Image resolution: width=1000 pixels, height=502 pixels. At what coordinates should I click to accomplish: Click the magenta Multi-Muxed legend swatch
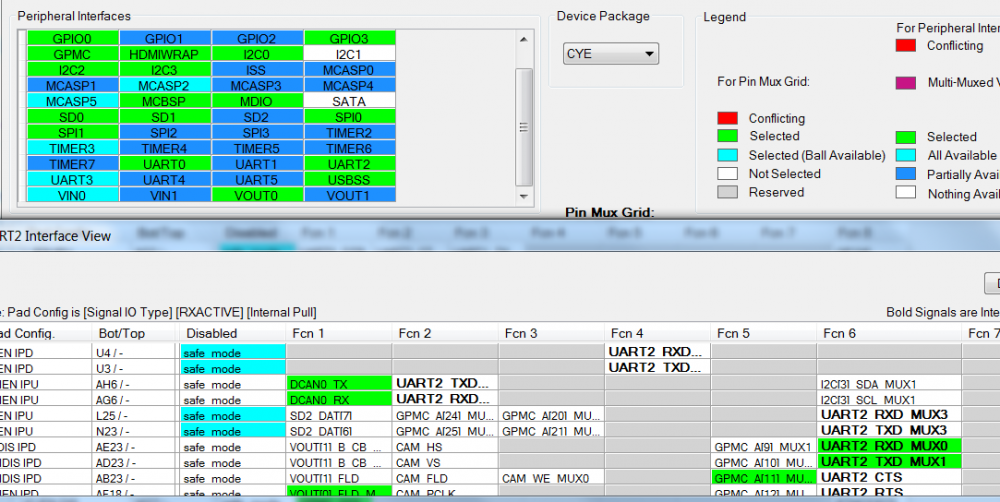pyautogui.click(x=906, y=83)
